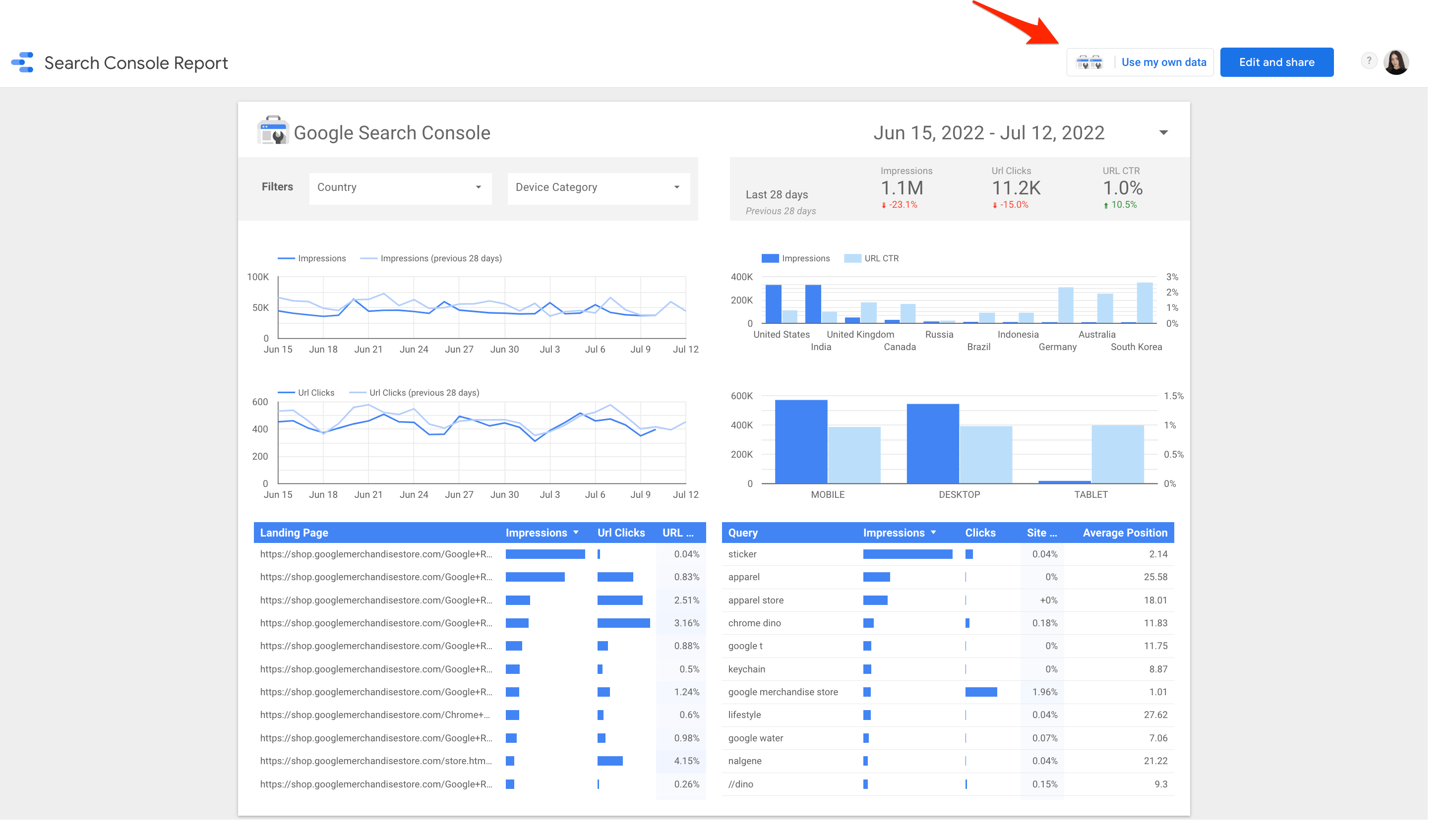The height and width of the screenshot is (840, 1448).
Task: Click the Looker Studio logo icon
Action: tap(22, 62)
